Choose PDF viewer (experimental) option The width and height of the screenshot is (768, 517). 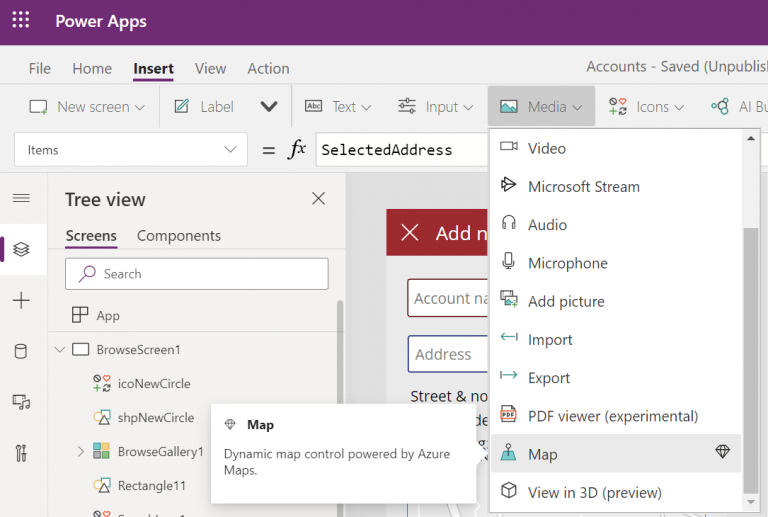tap(616, 416)
